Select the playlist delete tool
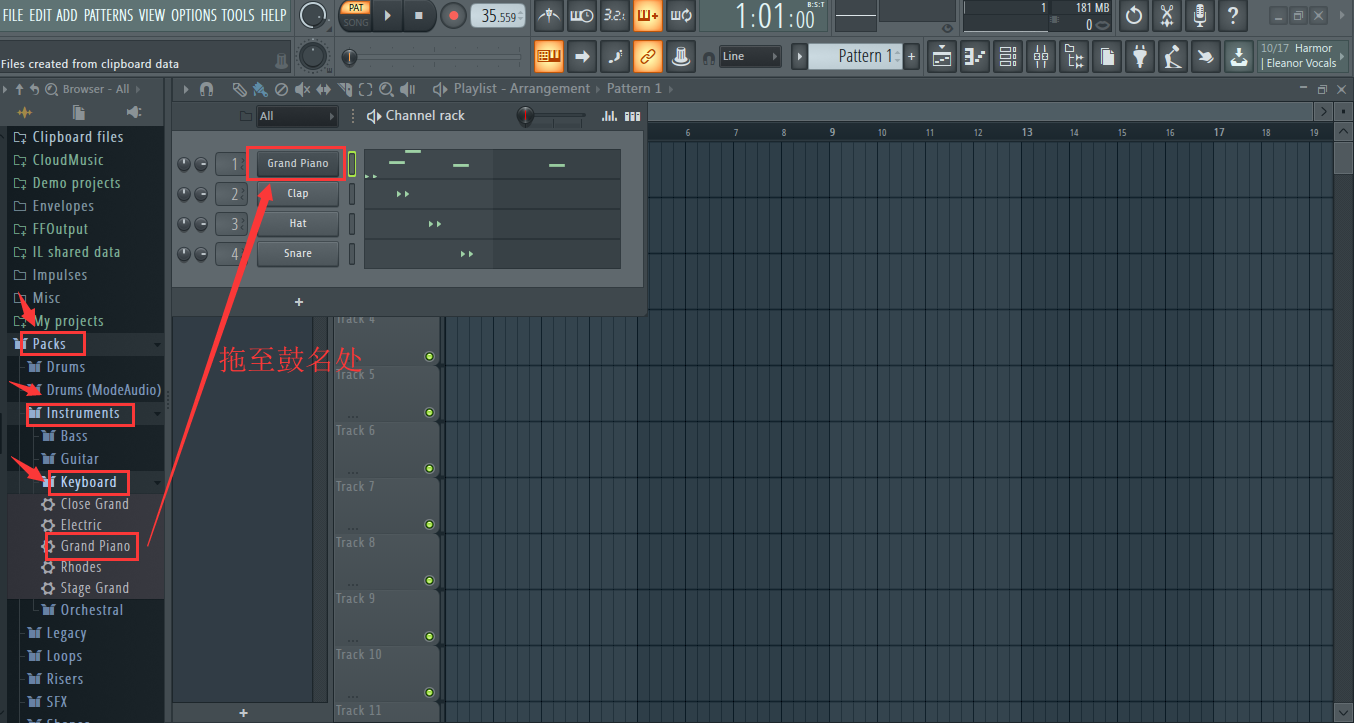 pyautogui.click(x=281, y=89)
